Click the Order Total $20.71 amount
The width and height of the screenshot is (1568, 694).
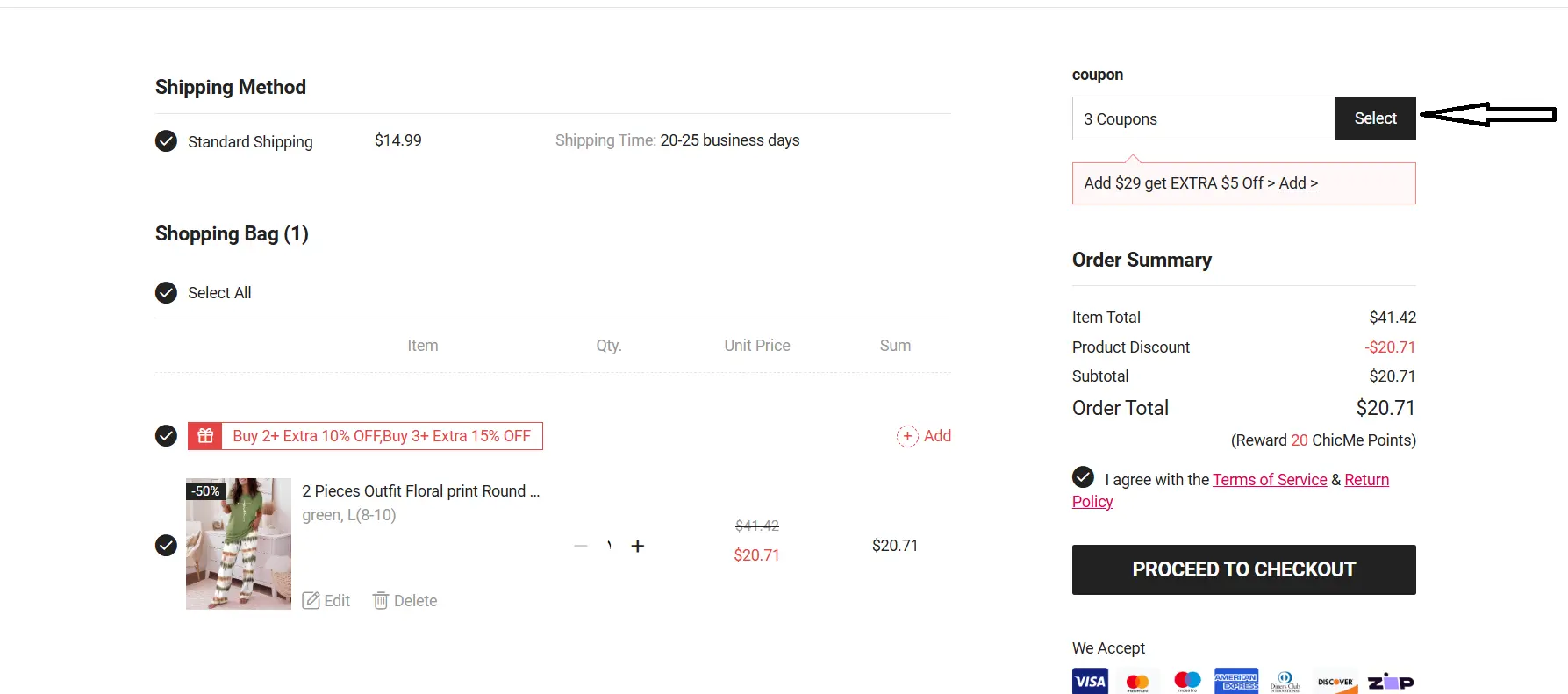1385,408
